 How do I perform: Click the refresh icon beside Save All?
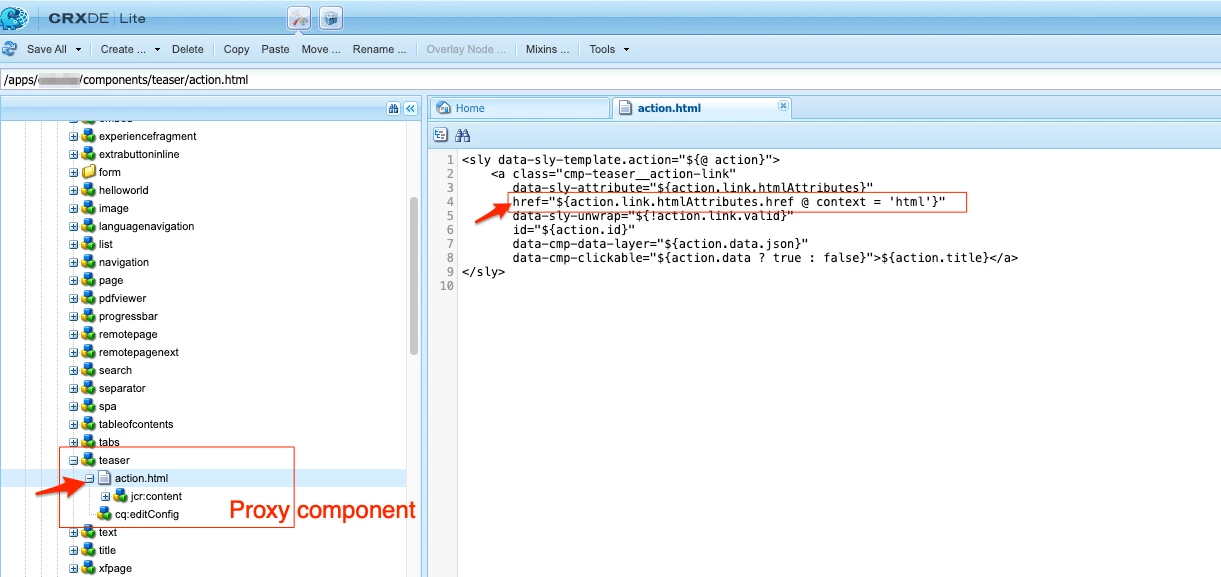point(10,49)
